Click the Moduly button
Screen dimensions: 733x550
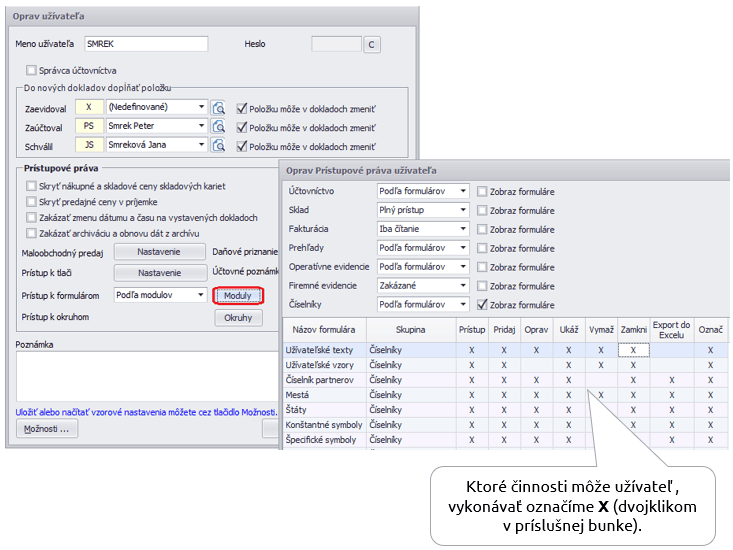coord(238,296)
